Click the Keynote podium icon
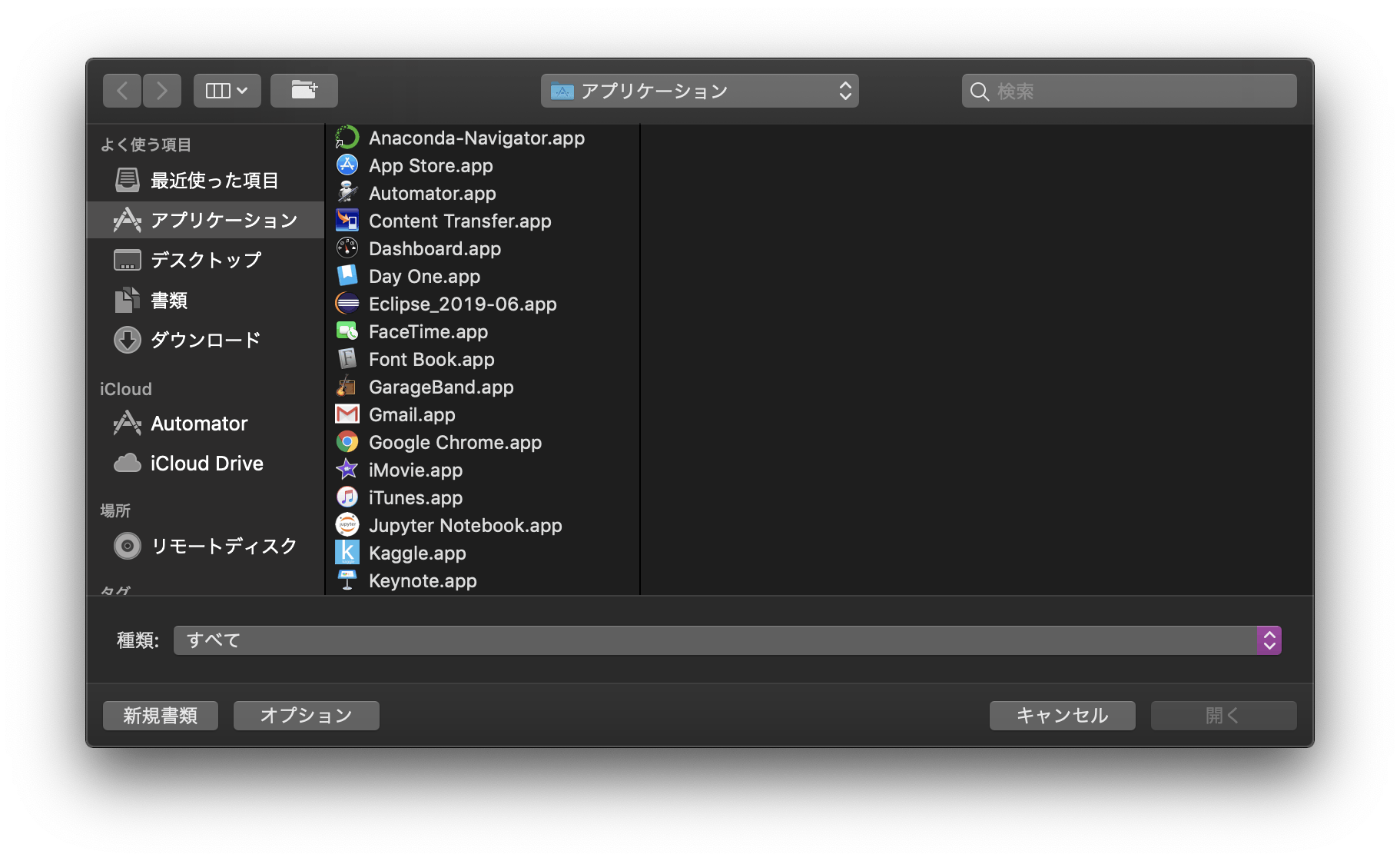 point(347,580)
